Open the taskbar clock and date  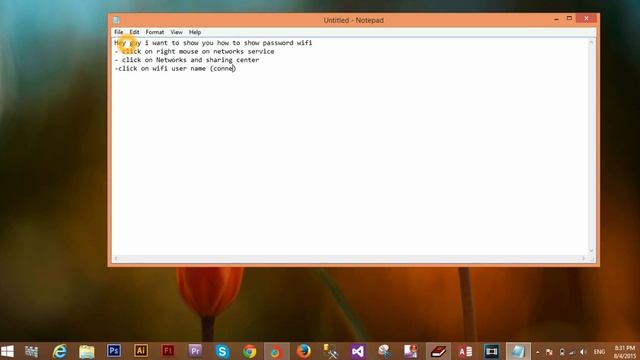point(625,352)
